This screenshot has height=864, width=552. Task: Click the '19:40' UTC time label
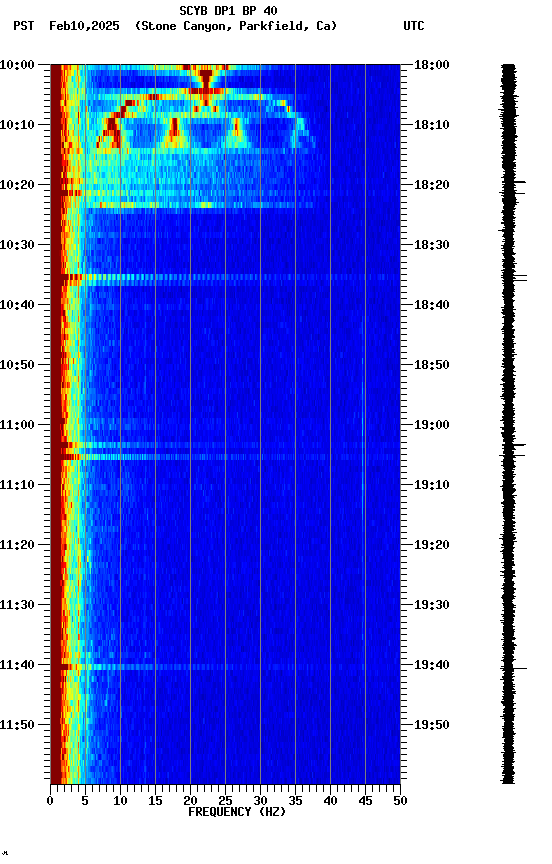pos(432,666)
